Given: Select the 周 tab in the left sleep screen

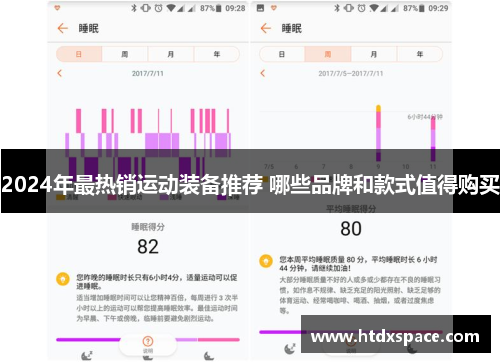Looking at the screenshot, I should (125, 54).
